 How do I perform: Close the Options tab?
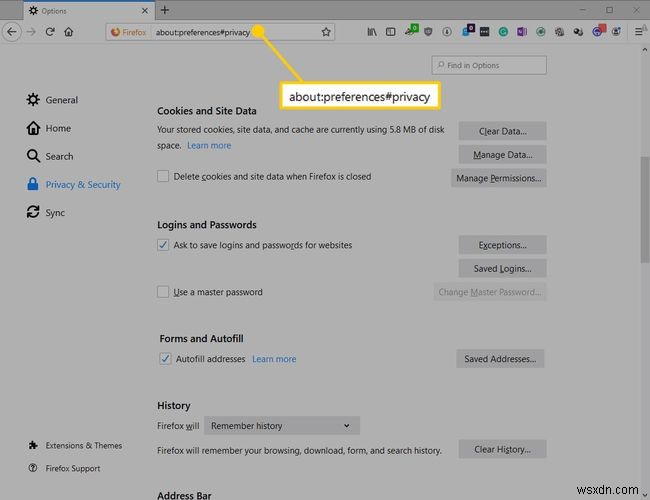(145, 11)
